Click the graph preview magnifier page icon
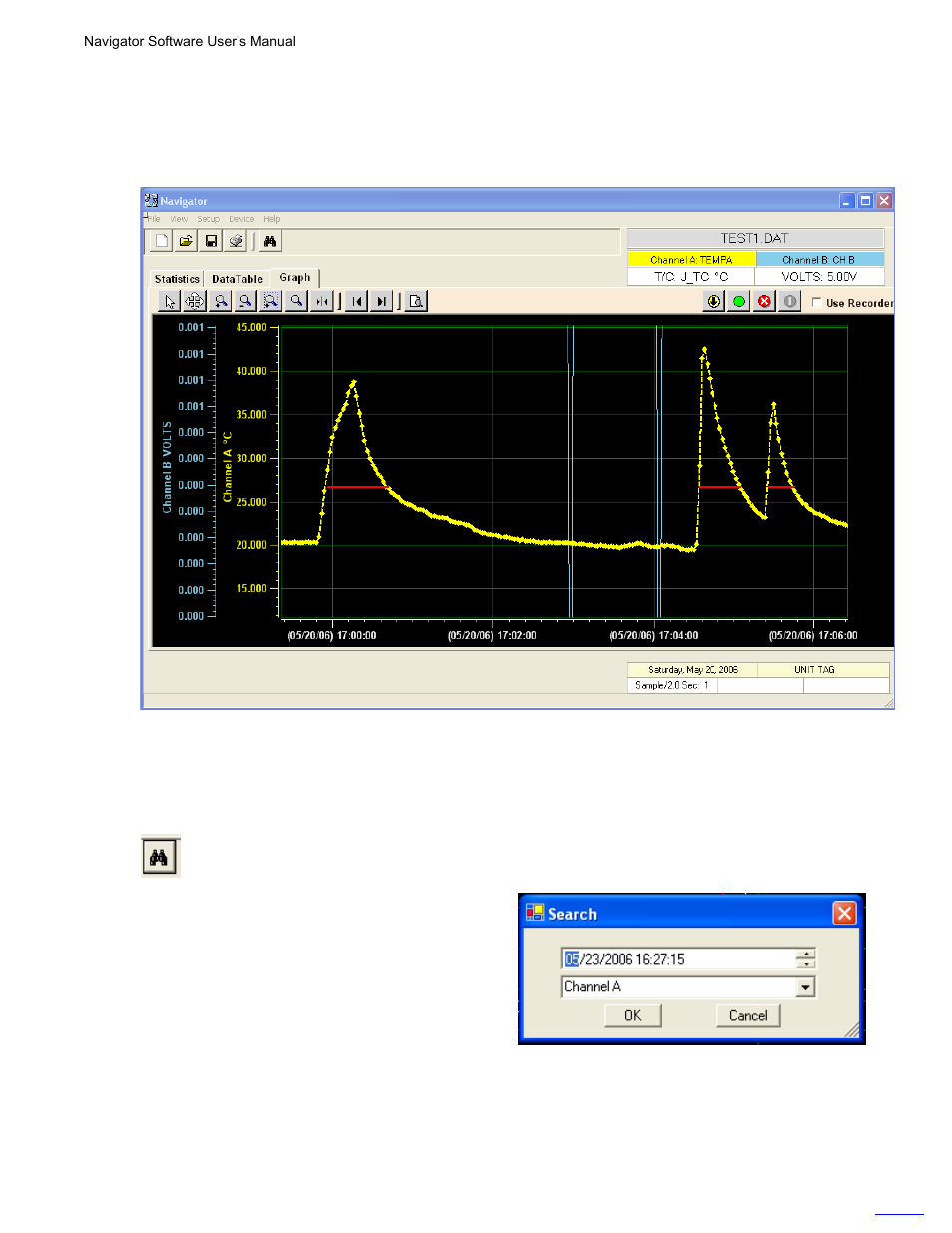This screenshot has width=952, height=1233. click(x=417, y=301)
